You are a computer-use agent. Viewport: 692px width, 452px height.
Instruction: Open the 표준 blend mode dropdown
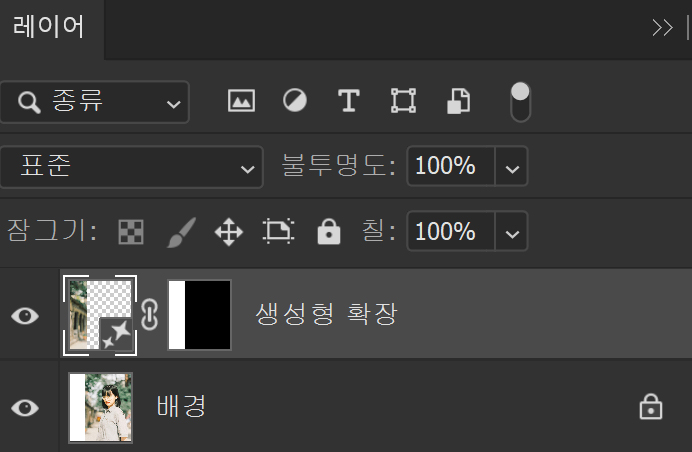point(132,167)
